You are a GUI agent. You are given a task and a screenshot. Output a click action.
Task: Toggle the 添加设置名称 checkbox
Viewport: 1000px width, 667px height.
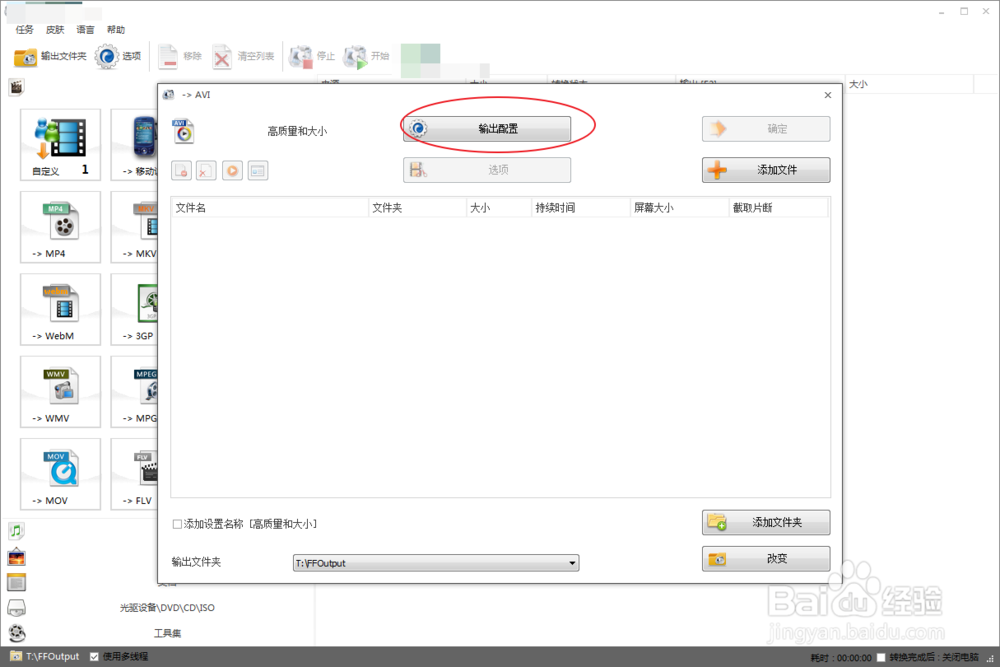pyautogui.click(x=177, y=524)
